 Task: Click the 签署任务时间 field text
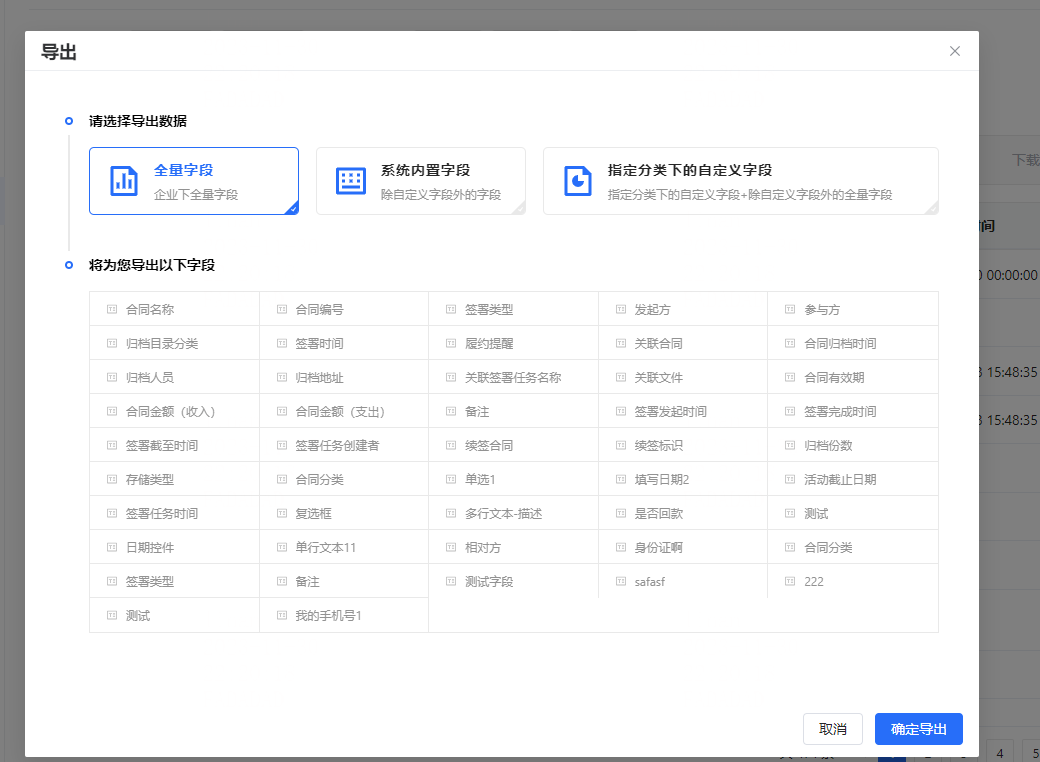[x=162, y=513]
